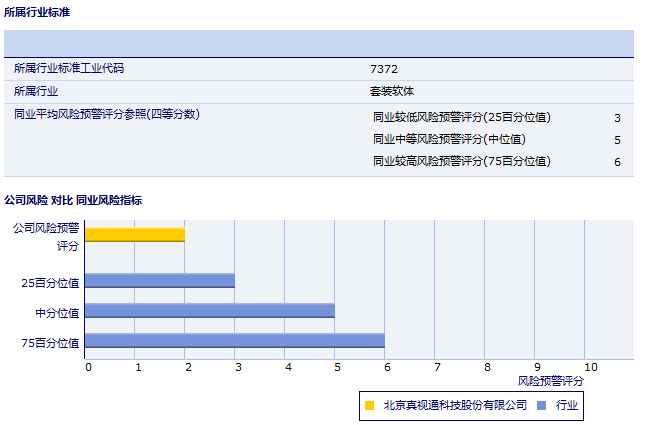Screen dimensions: 648x425
Task: Click the 同业较高风险预警评分(75百分位值) label
Action: (x=461, y=161)
